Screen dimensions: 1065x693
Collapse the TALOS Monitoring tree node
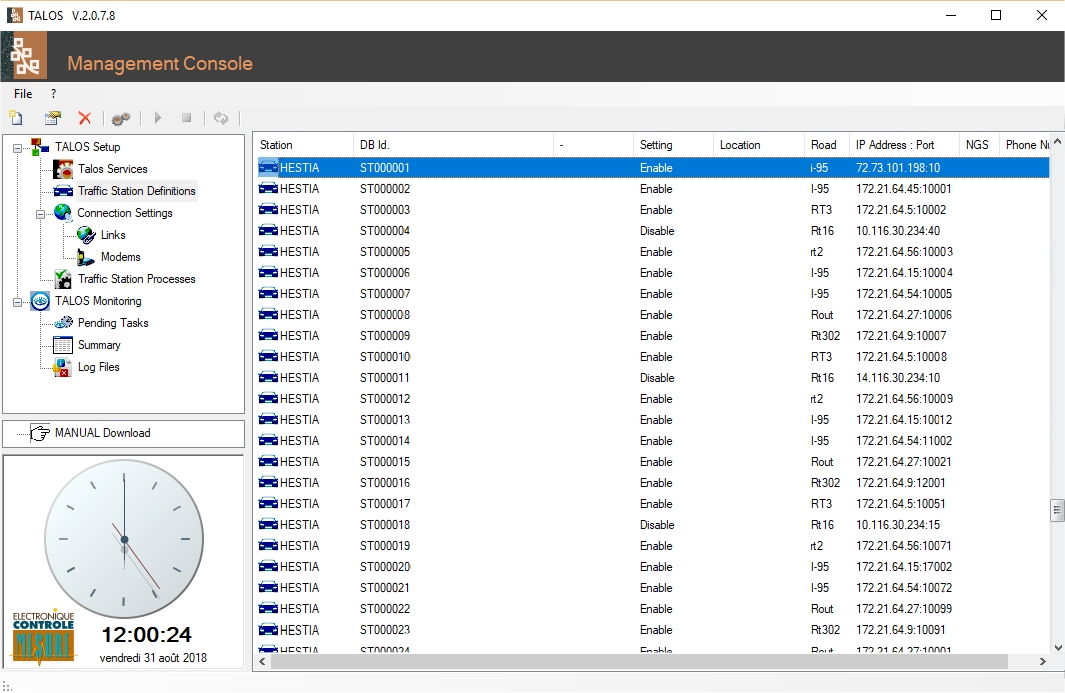point(18,302)
